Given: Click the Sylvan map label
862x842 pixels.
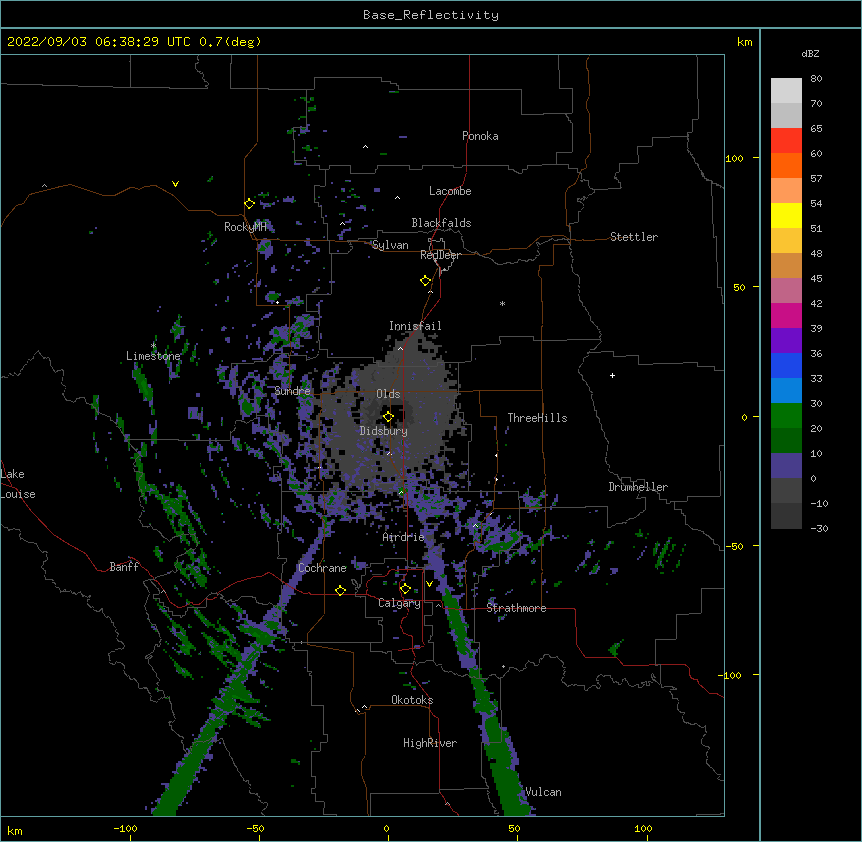Looking at the screenshot, I should point(390,245).
